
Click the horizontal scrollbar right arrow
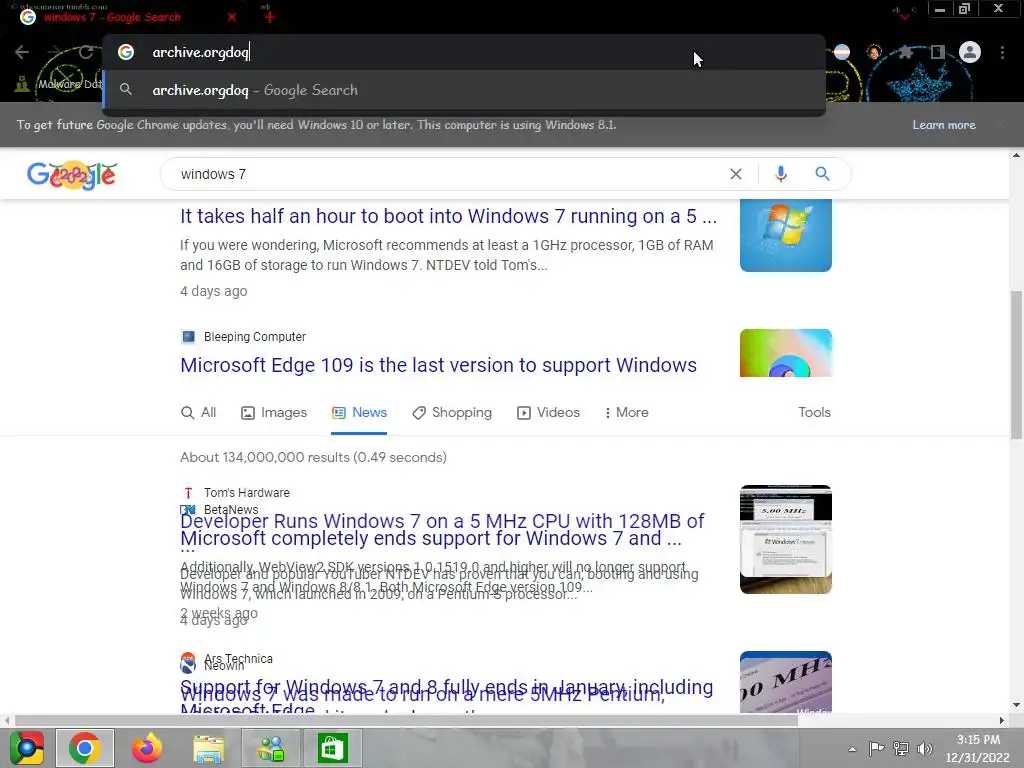[1002, 720]
